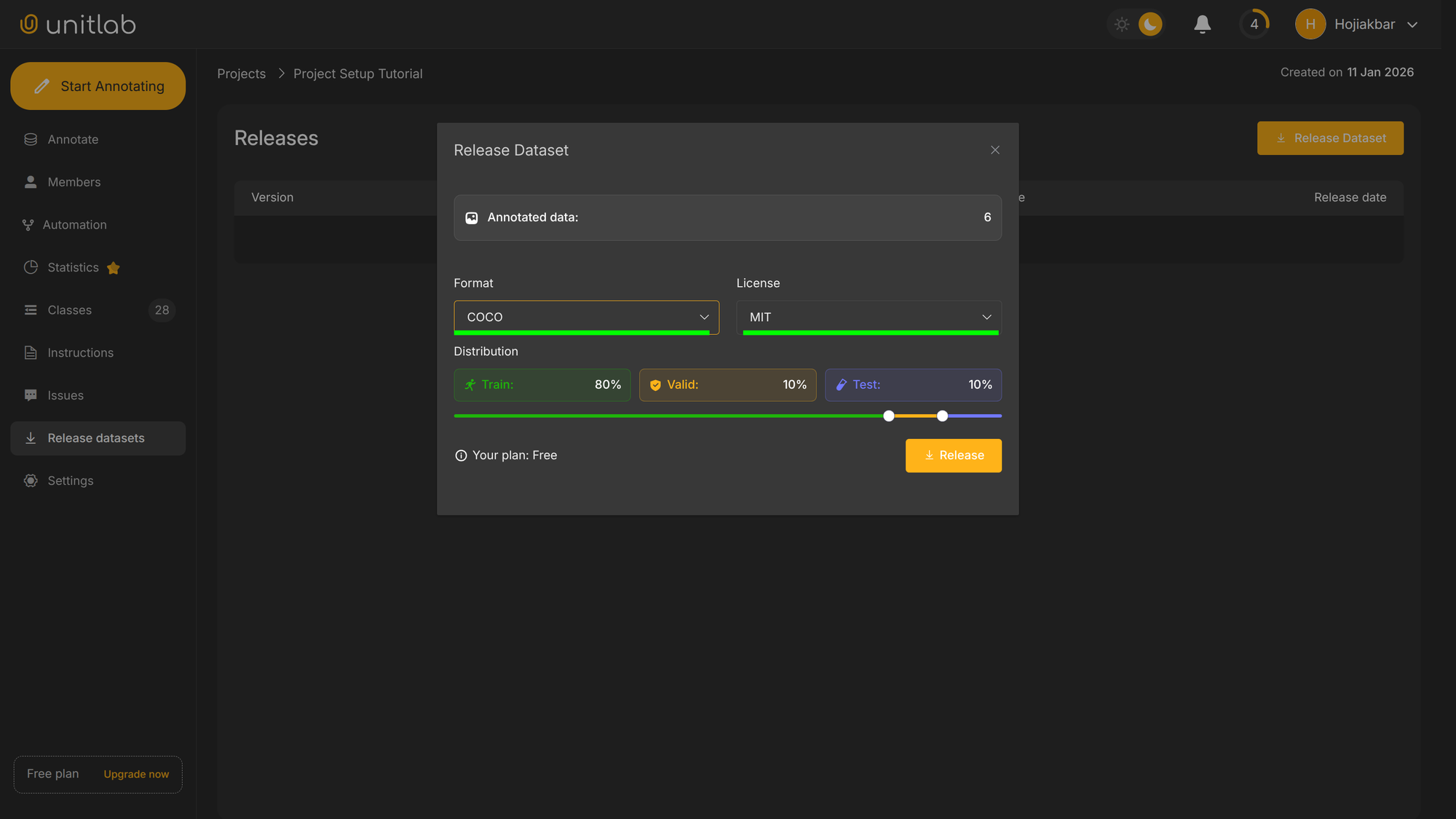Viewport: 1456px width, 819px height.
Task: Click the Statistics premium star icon
Action: 113,268
